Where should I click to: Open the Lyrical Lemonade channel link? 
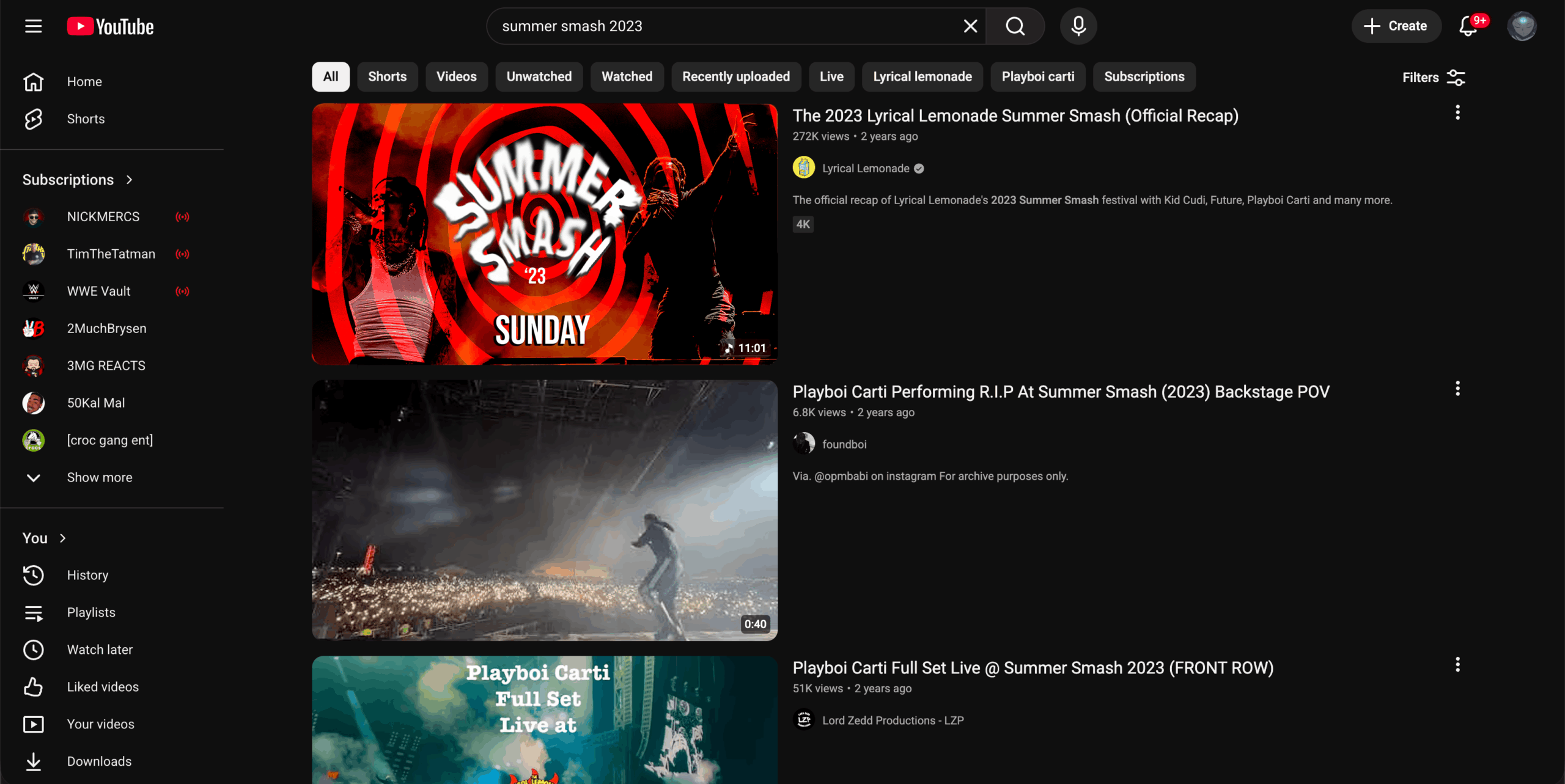click(865, 168)
